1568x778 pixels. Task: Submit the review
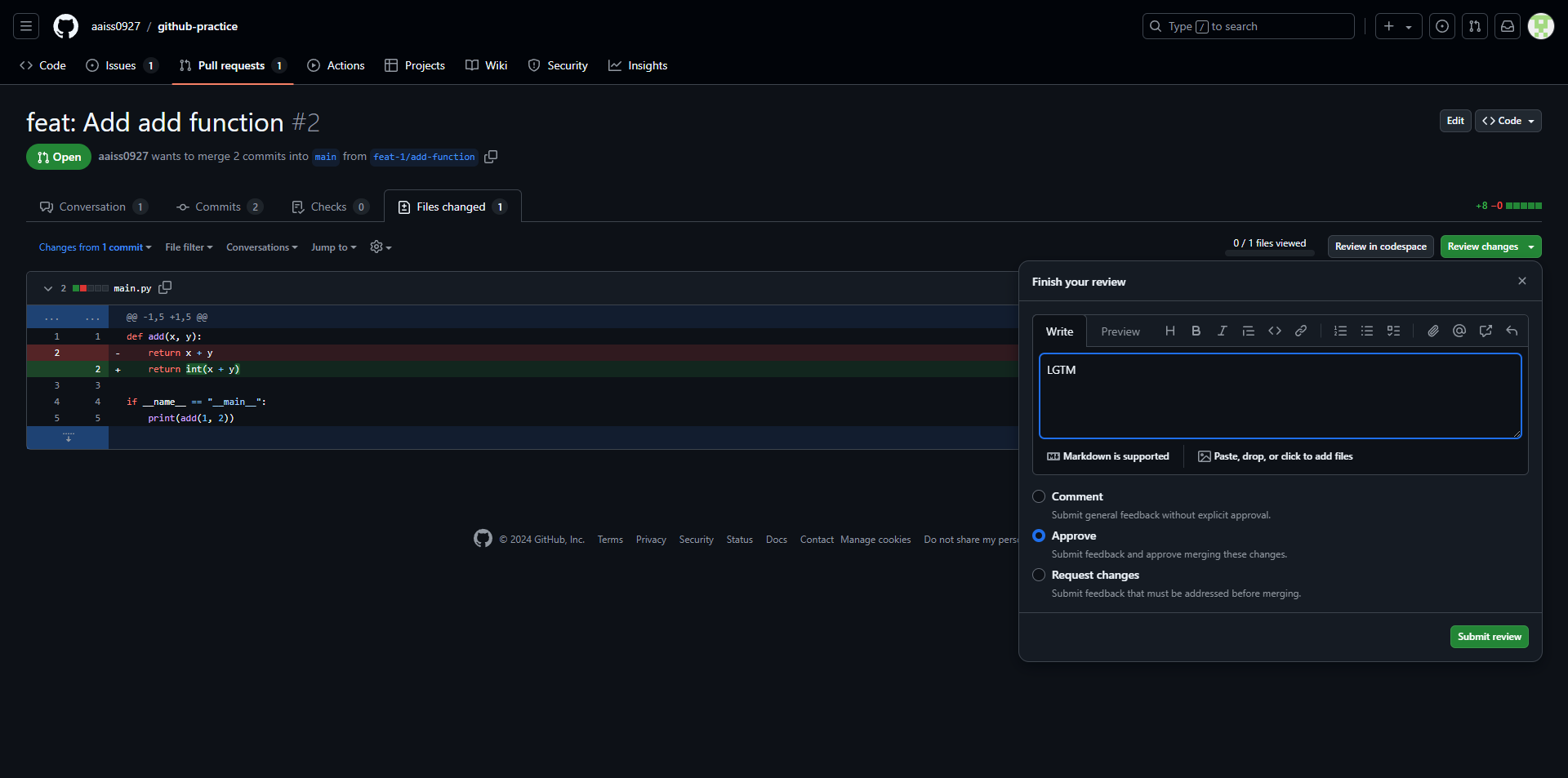(1490, 637)
